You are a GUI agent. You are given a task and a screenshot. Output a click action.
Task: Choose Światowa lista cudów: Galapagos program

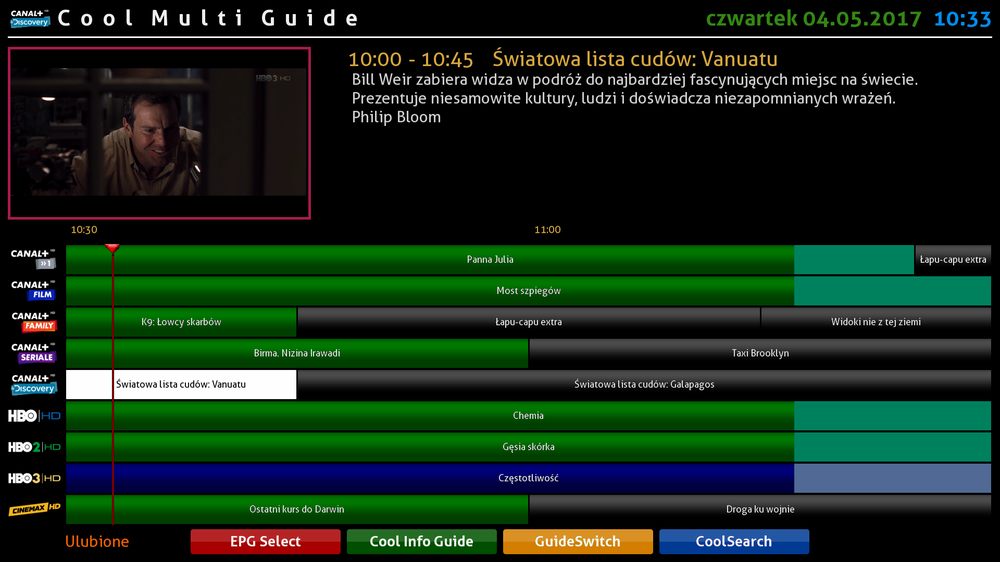[644, 384]
